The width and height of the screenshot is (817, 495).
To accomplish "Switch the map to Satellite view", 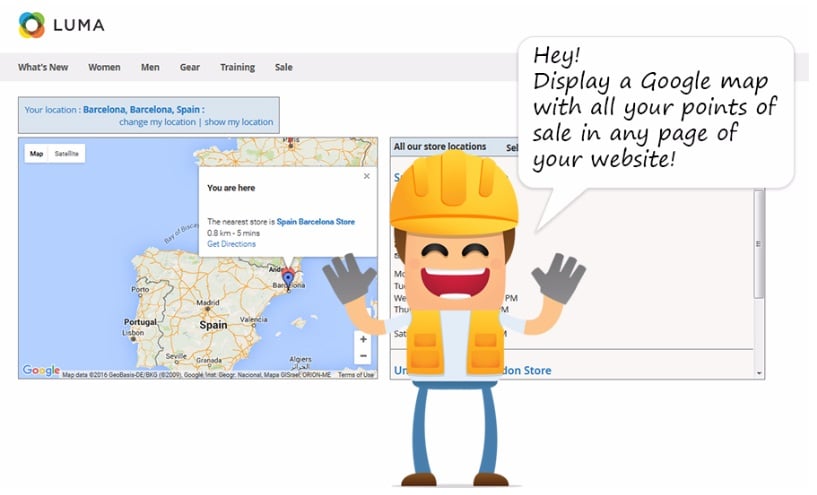I will pos(67,153).
